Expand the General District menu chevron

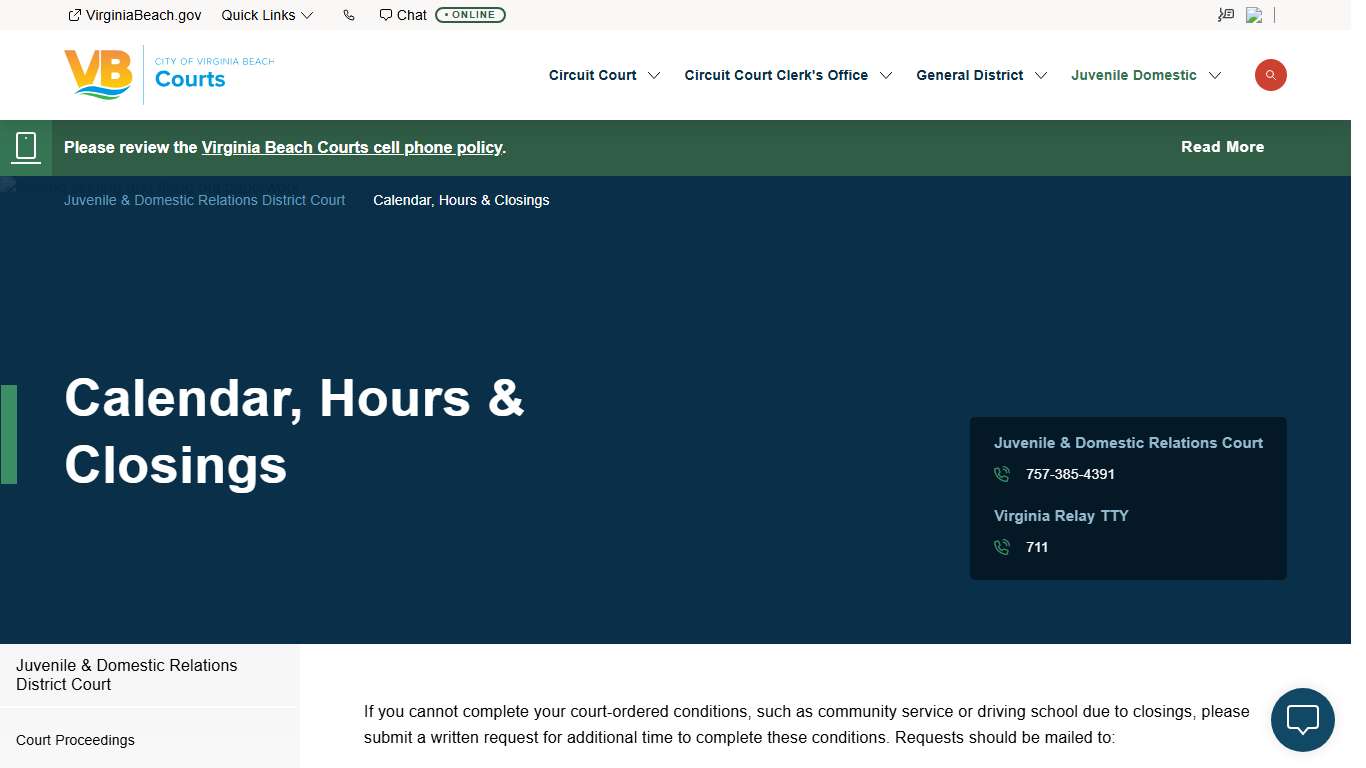point(1041,76)
